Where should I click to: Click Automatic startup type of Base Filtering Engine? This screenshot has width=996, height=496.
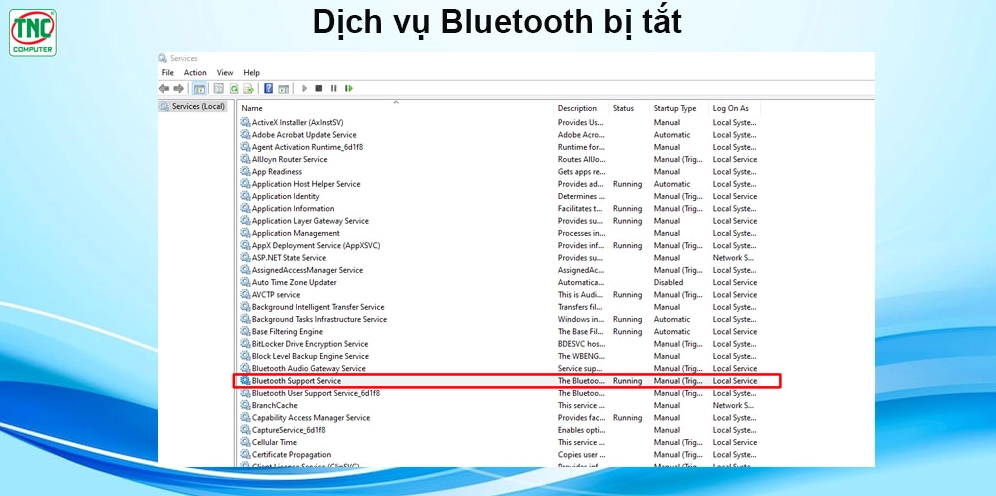pos(672,332)
